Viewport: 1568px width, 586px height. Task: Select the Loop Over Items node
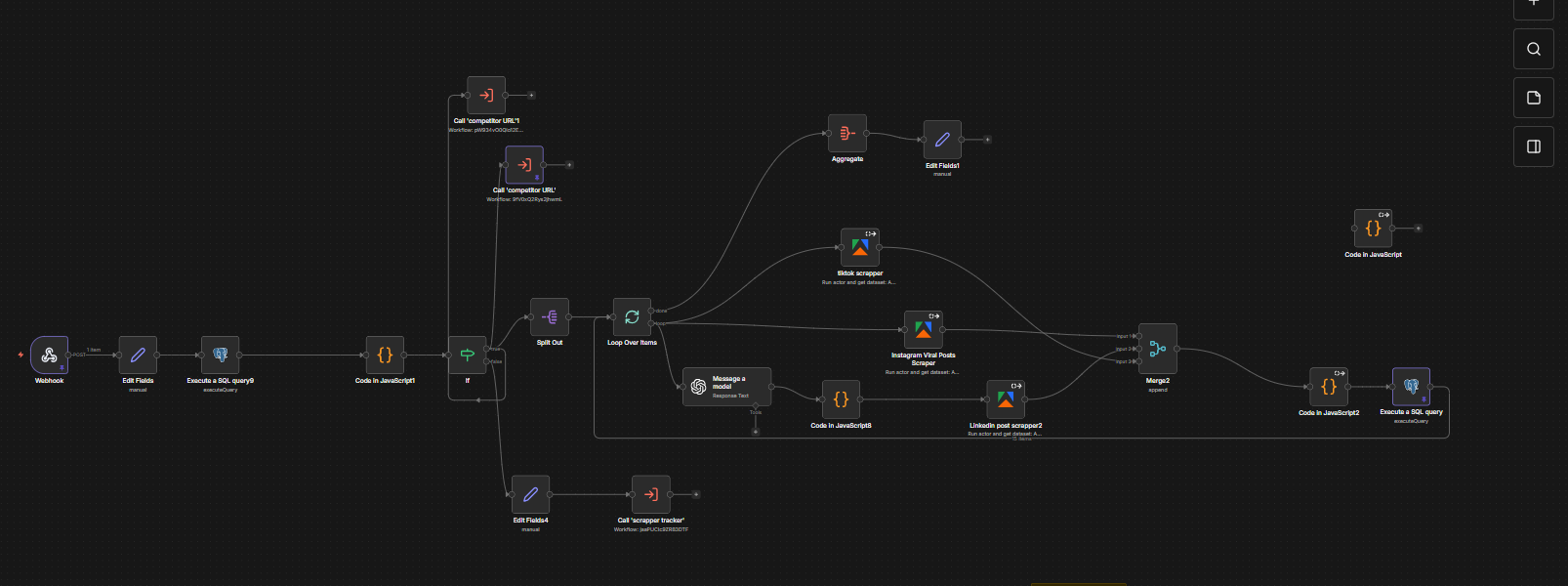632,317
